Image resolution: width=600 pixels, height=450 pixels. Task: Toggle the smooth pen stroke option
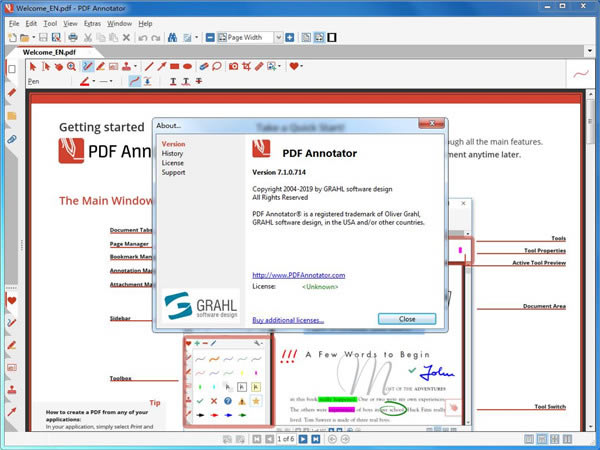[x=135, y=81]
